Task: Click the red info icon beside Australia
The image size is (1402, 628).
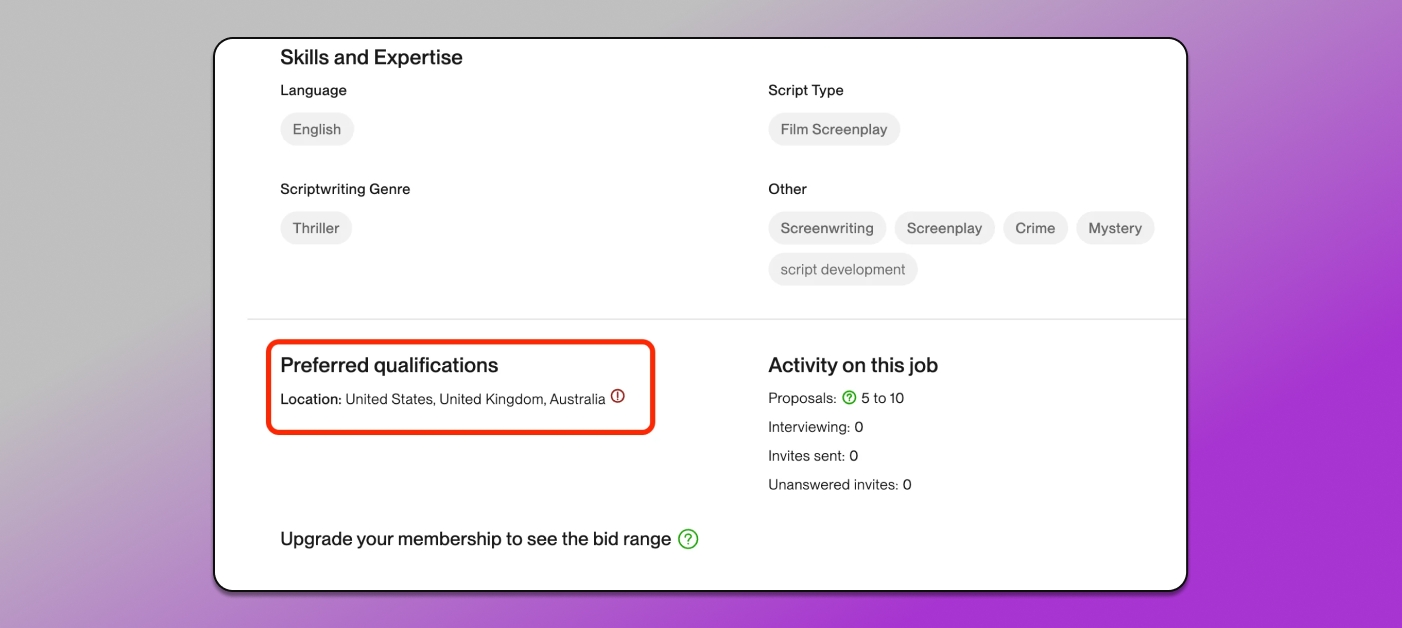Action: click(617, 396)
